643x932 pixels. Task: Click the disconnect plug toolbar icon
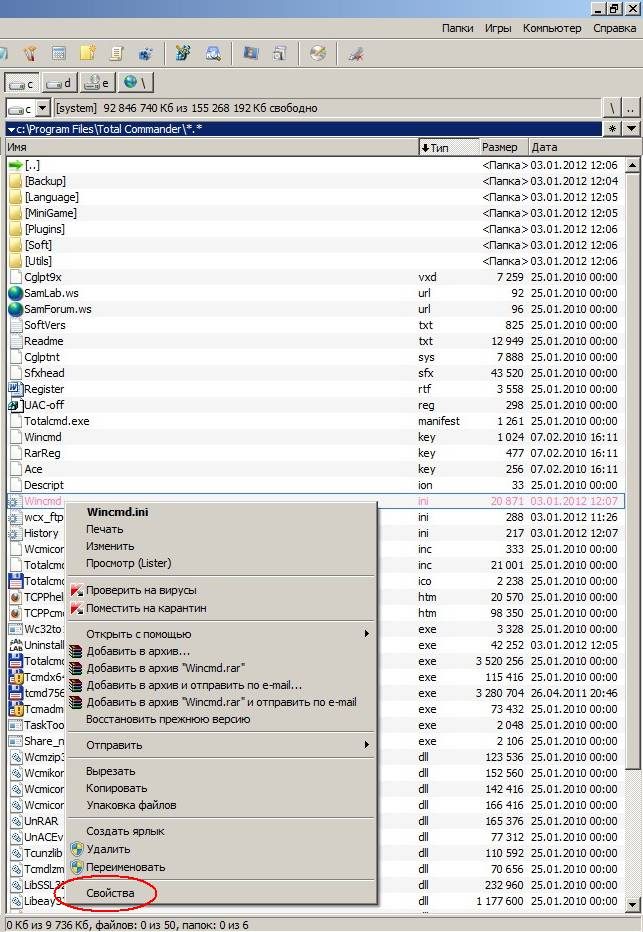356,53
